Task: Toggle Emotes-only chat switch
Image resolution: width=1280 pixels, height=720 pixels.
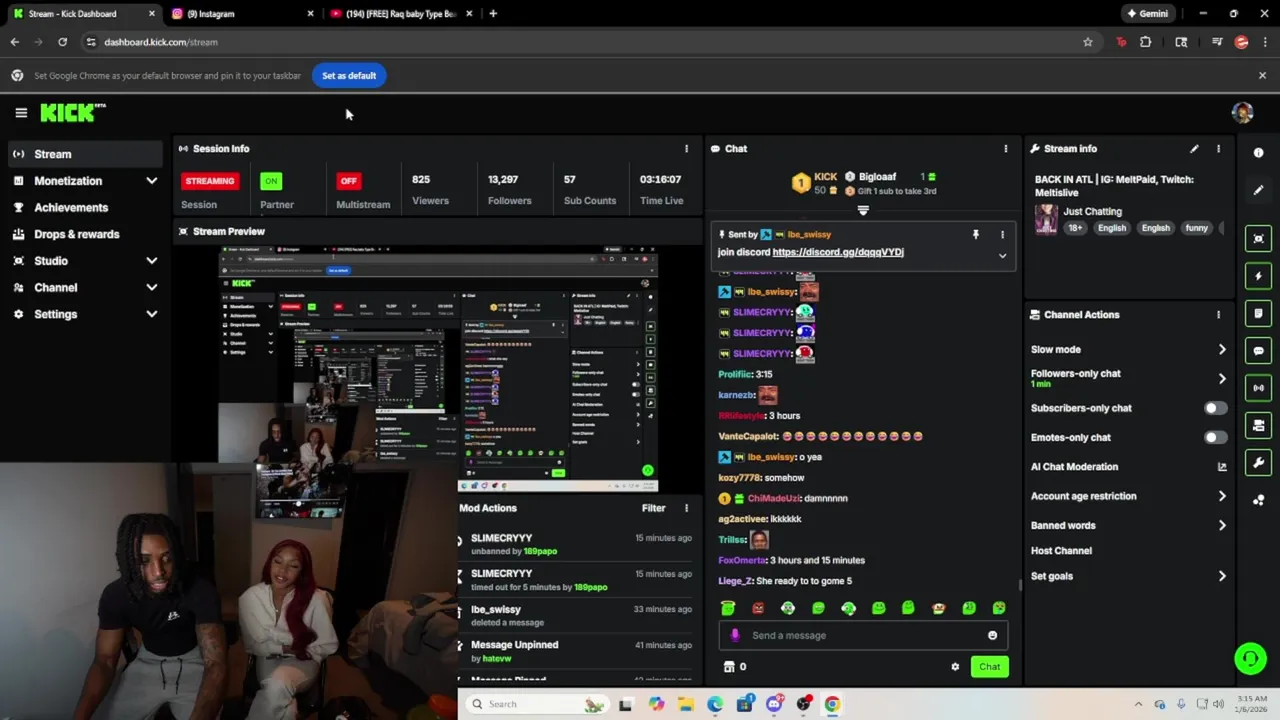Action: coord(1215,437)
